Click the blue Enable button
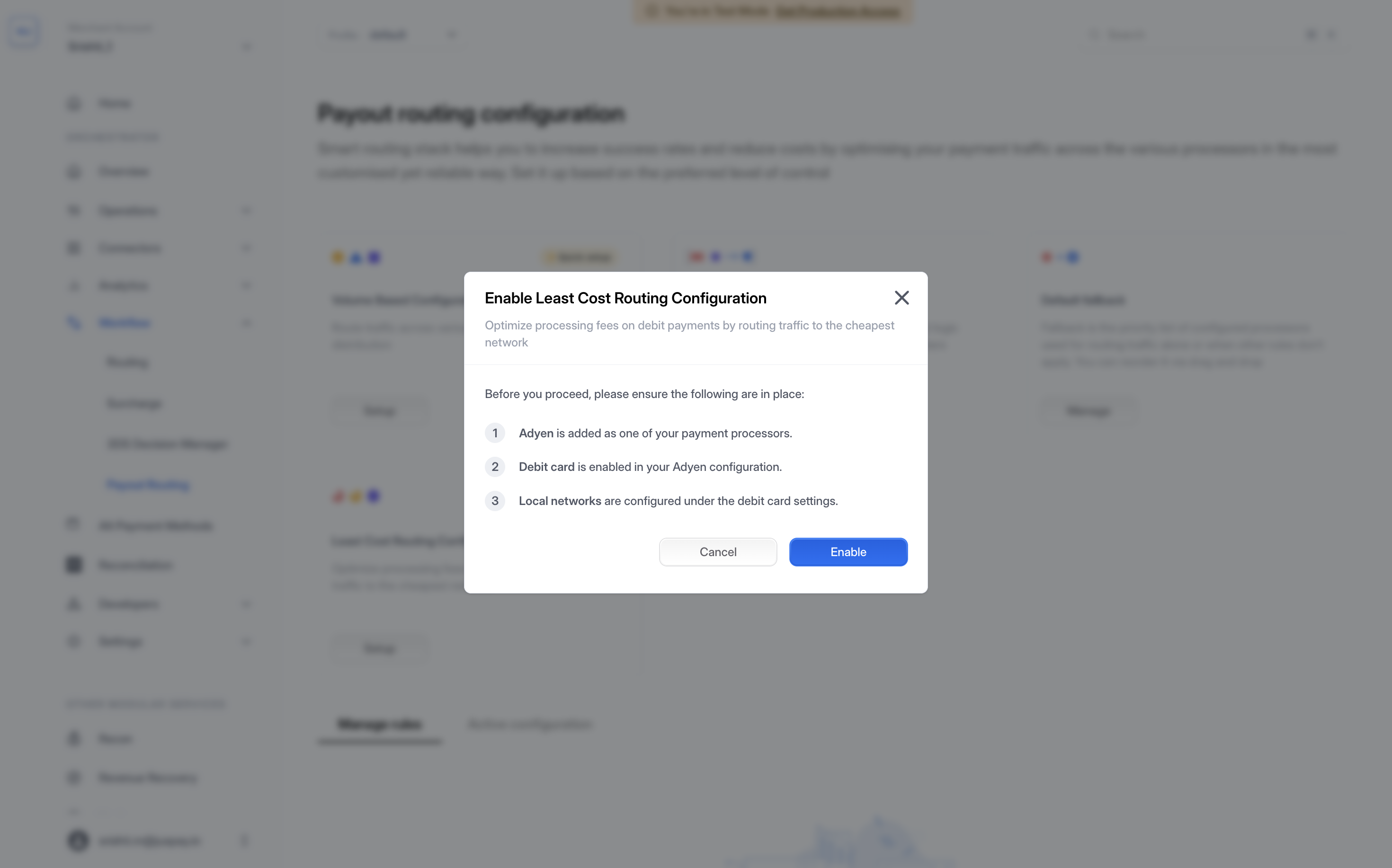Screen dimensions: 1392x868 coord(848,552)
